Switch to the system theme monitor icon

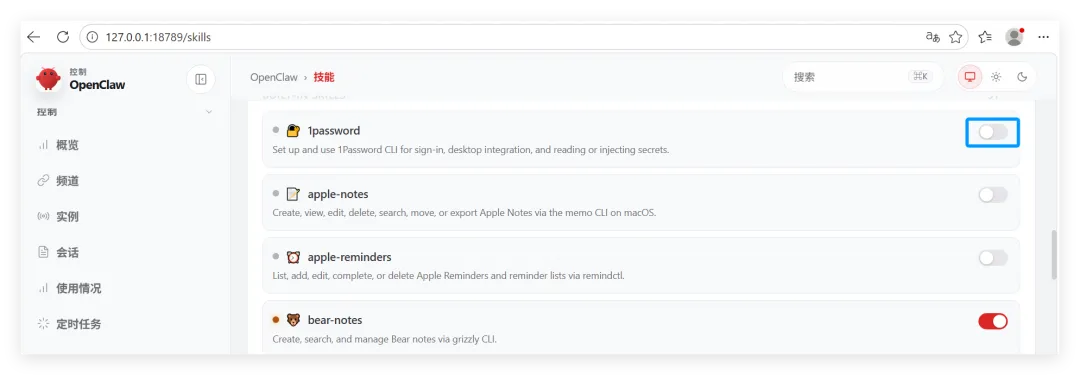pos(970,77)
